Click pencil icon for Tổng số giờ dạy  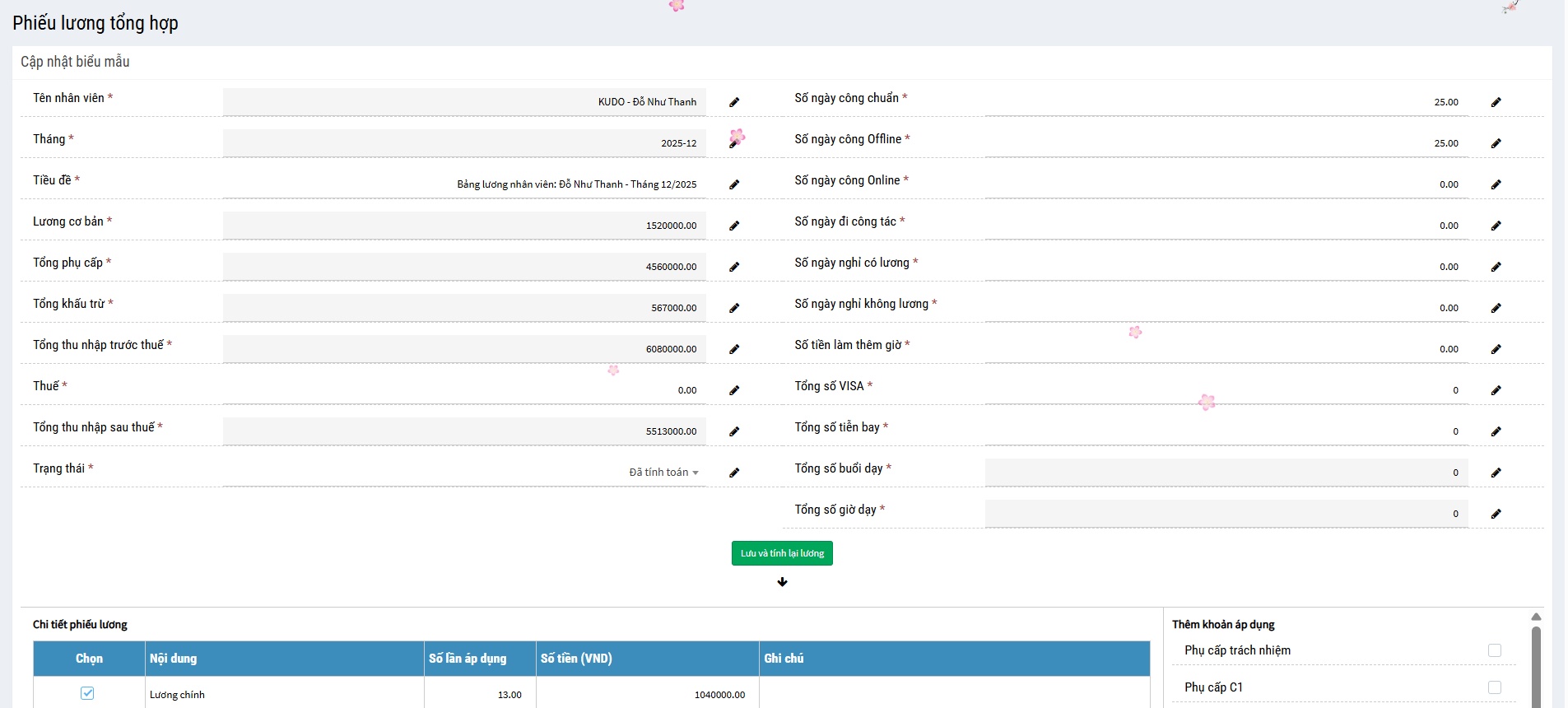coord(1496,514)
